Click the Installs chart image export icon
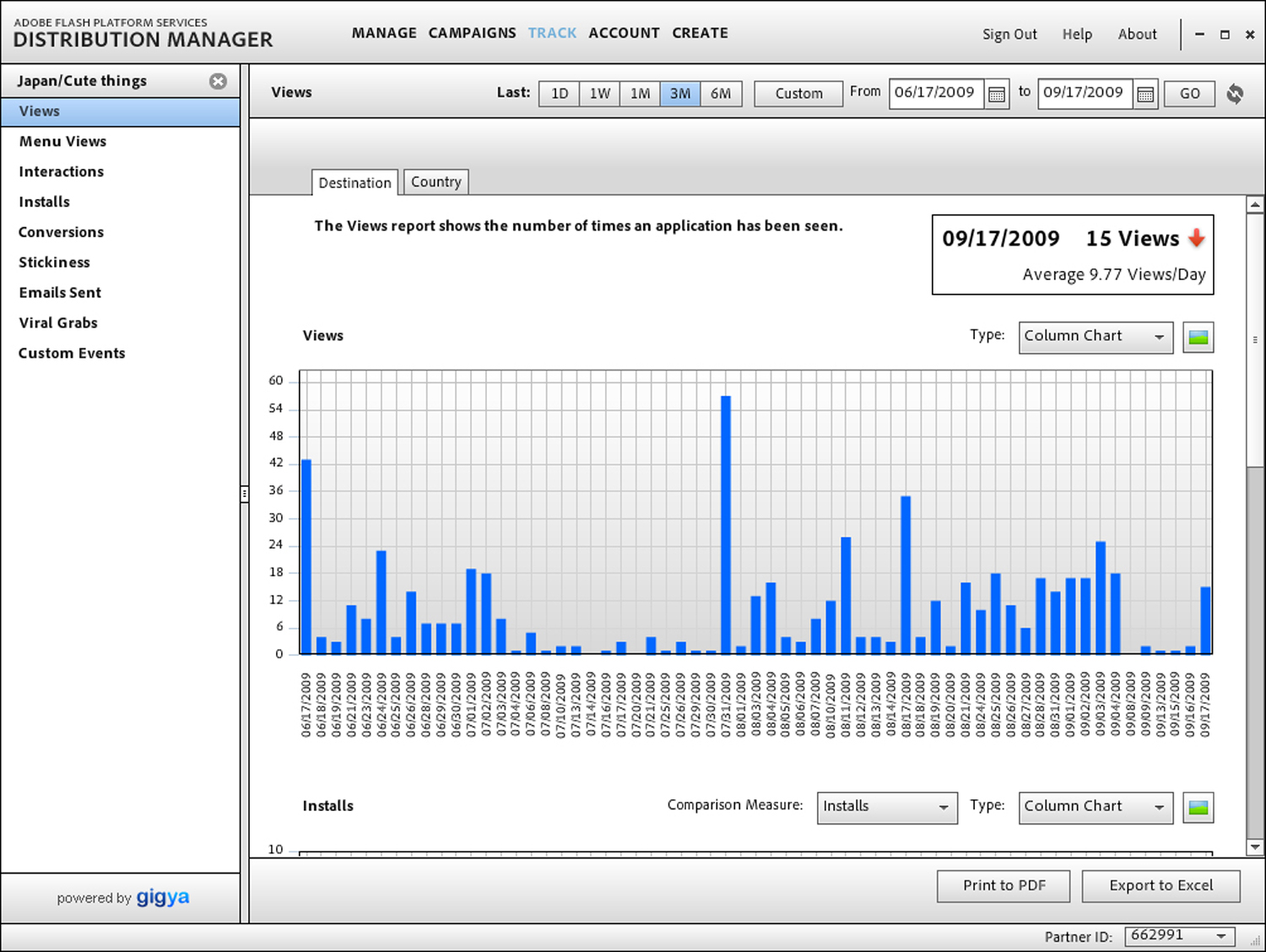Screen dimensions: 1266x952 (1198, 808)
